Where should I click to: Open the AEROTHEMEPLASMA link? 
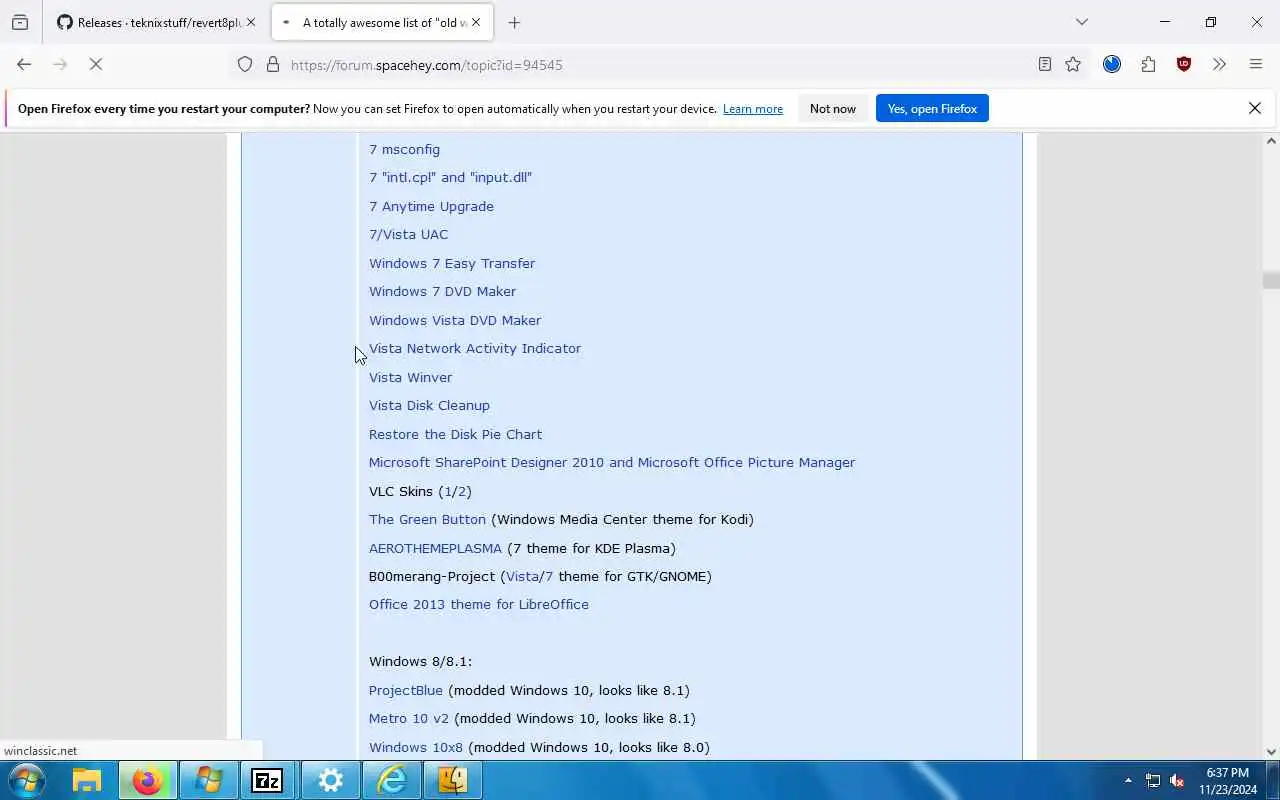[435, 548]
